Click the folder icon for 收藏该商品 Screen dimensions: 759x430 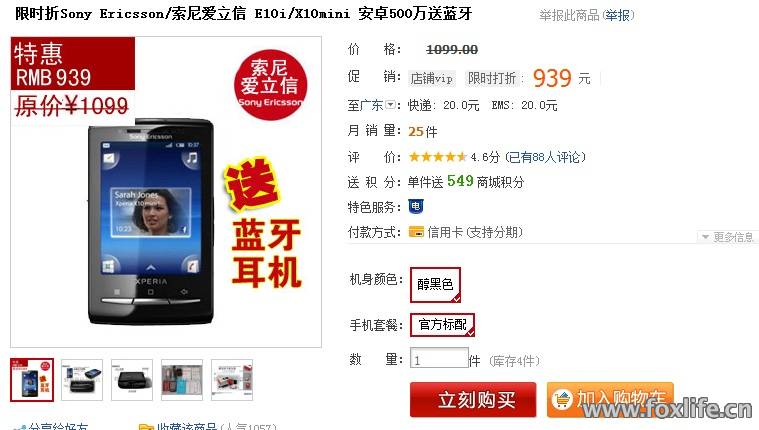coord(146,427)
